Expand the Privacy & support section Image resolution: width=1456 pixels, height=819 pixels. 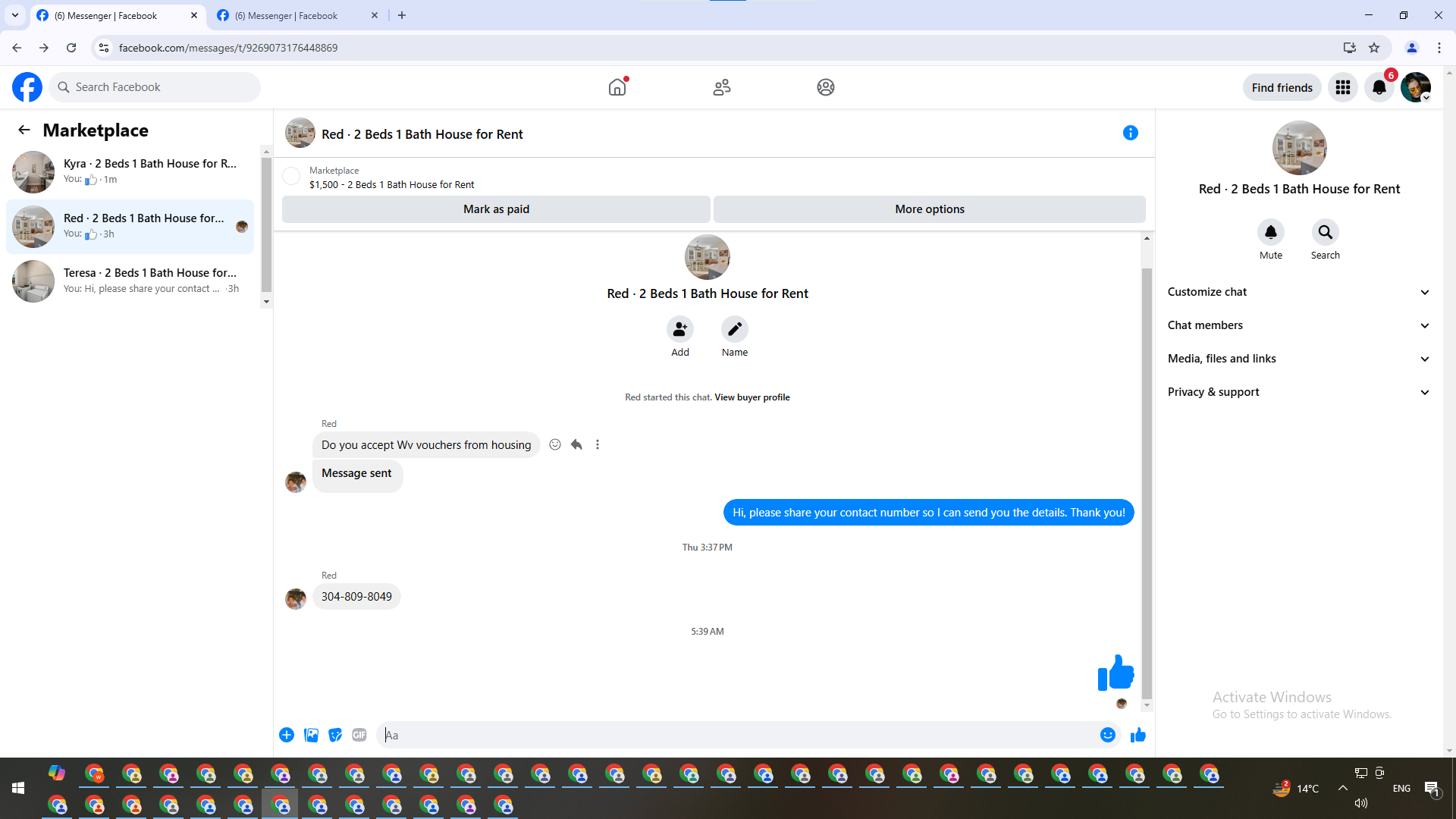coord(1299,392)
